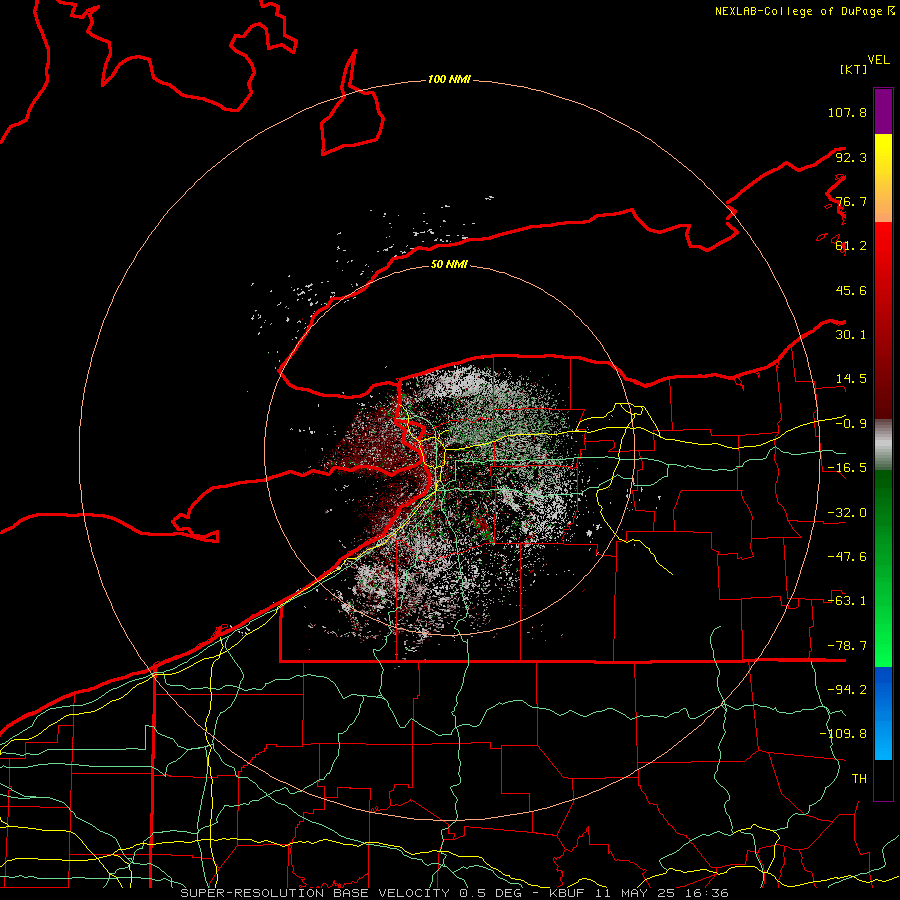Pick the green segment of velocity scale
The width and height of the screenshot is (900, 900).
tap(883, 568)
